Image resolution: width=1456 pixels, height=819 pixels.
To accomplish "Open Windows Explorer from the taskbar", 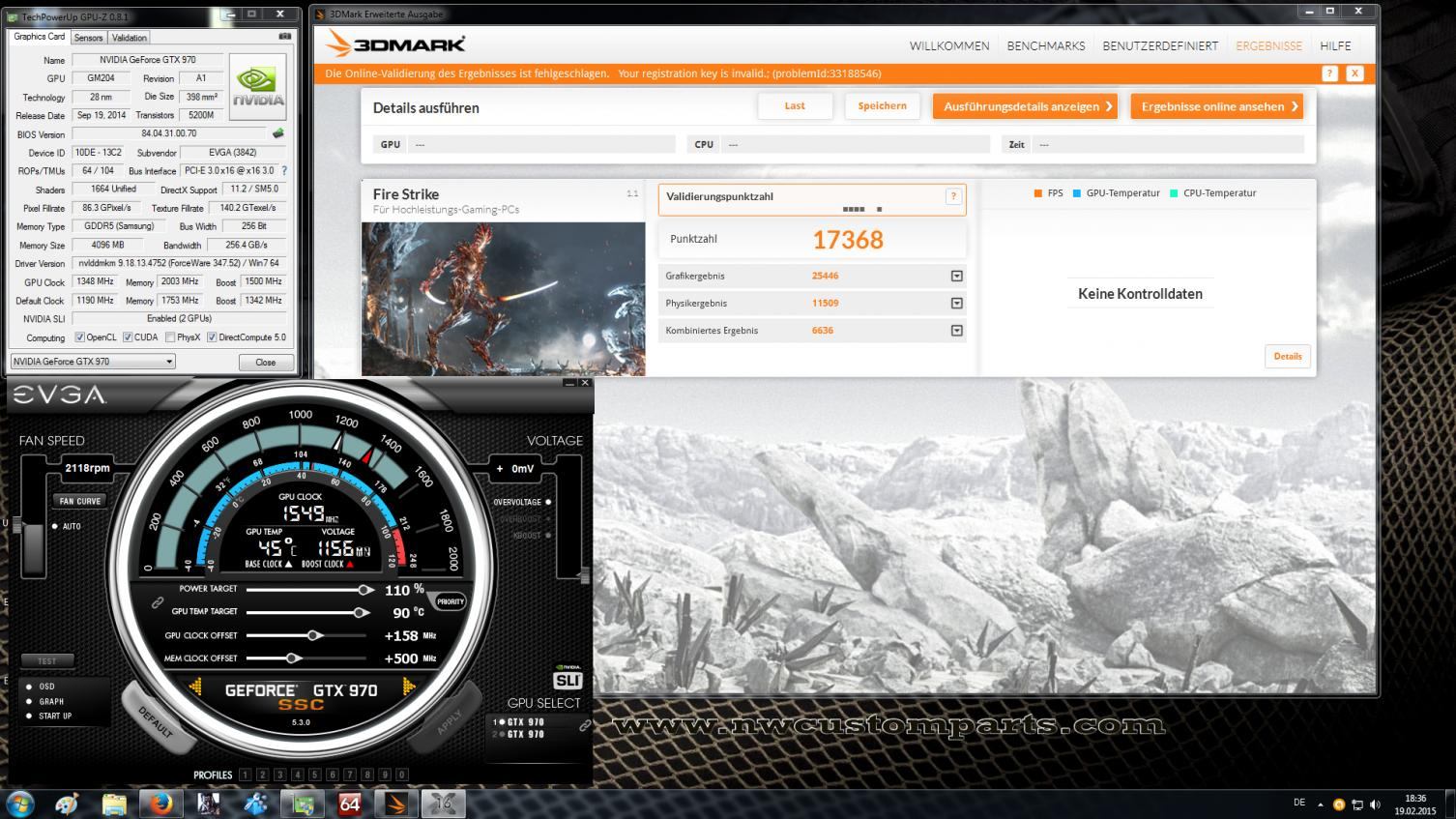I will click(x=114, y=804).
